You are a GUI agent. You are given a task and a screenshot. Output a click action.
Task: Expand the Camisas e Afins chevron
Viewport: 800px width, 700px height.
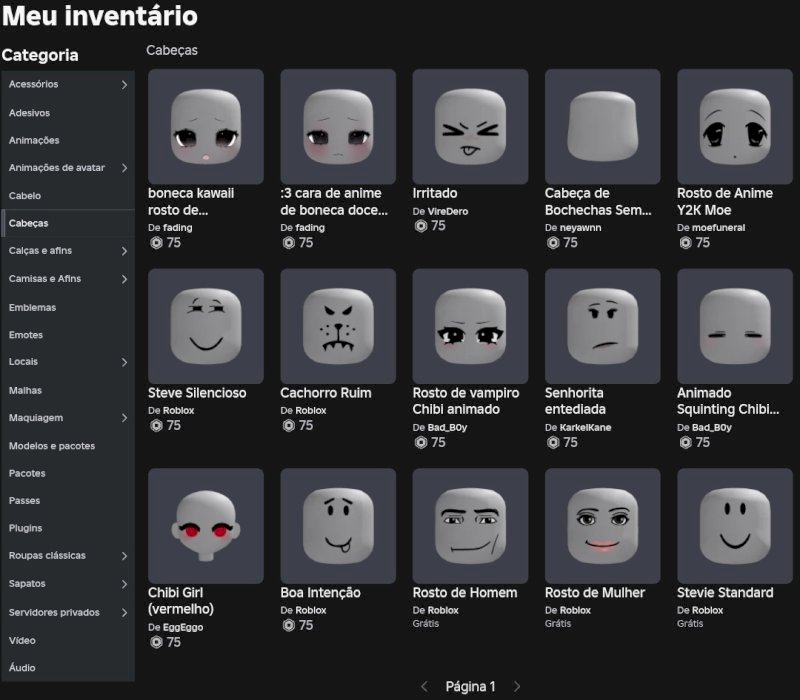pos(124,279)
